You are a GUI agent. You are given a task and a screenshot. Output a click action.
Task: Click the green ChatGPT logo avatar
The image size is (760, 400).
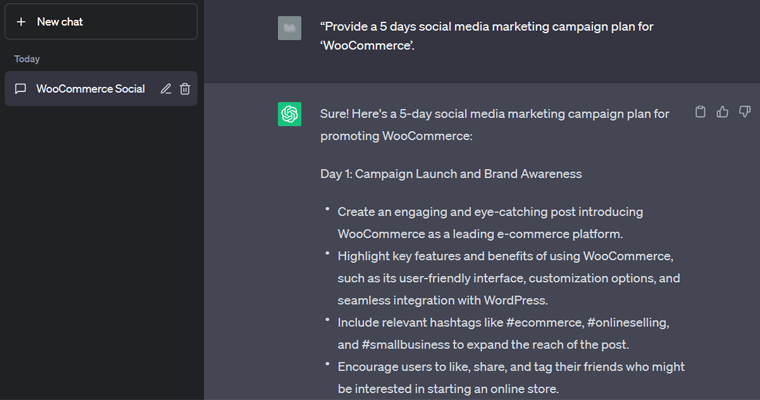click(x=289, y=114)
